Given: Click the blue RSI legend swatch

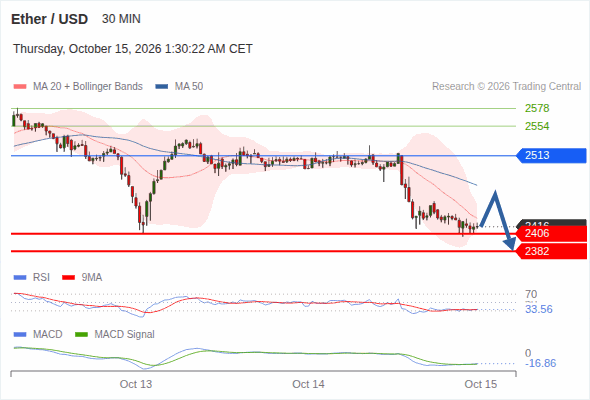Looking at the screenshot, I should 20,278.
